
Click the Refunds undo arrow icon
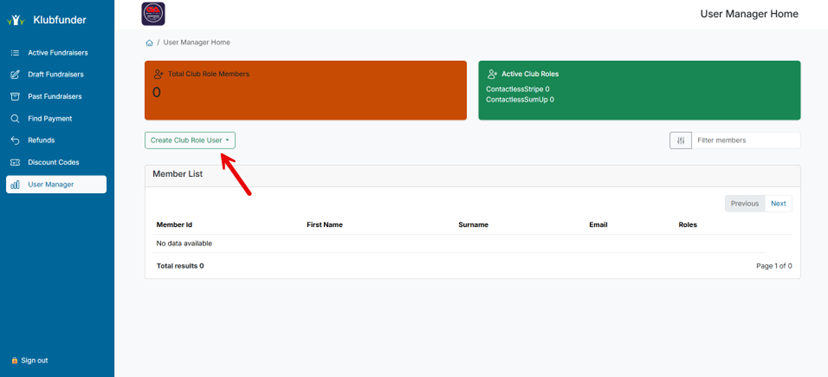pos(15,140)
